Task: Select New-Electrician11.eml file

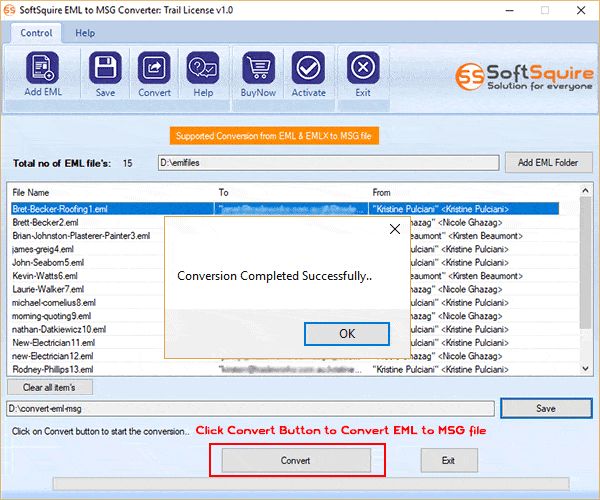Action: (54, 342)
